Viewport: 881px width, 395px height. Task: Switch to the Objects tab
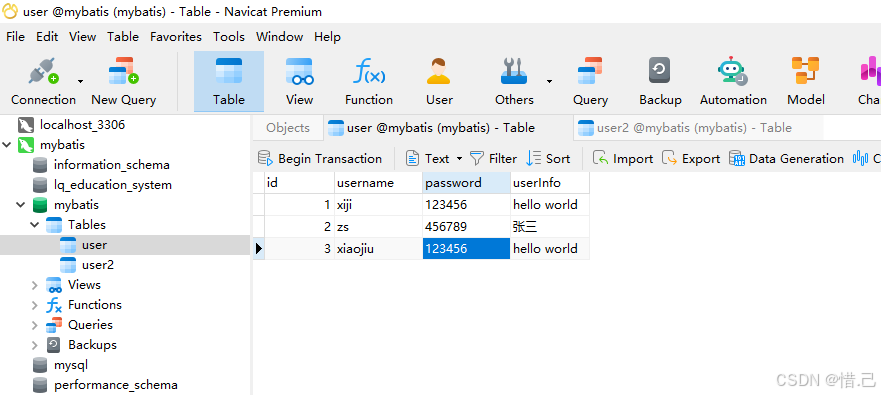click(288, 128)
